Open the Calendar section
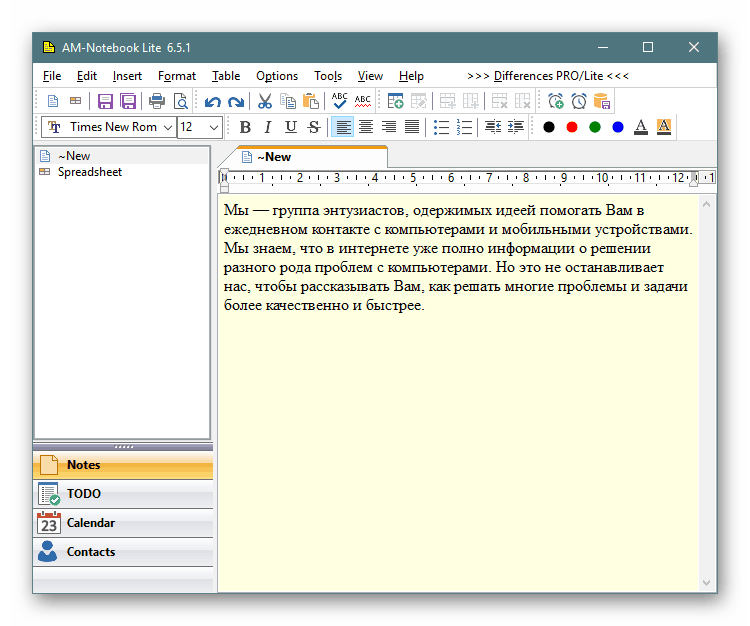 [x=90, y=523]
